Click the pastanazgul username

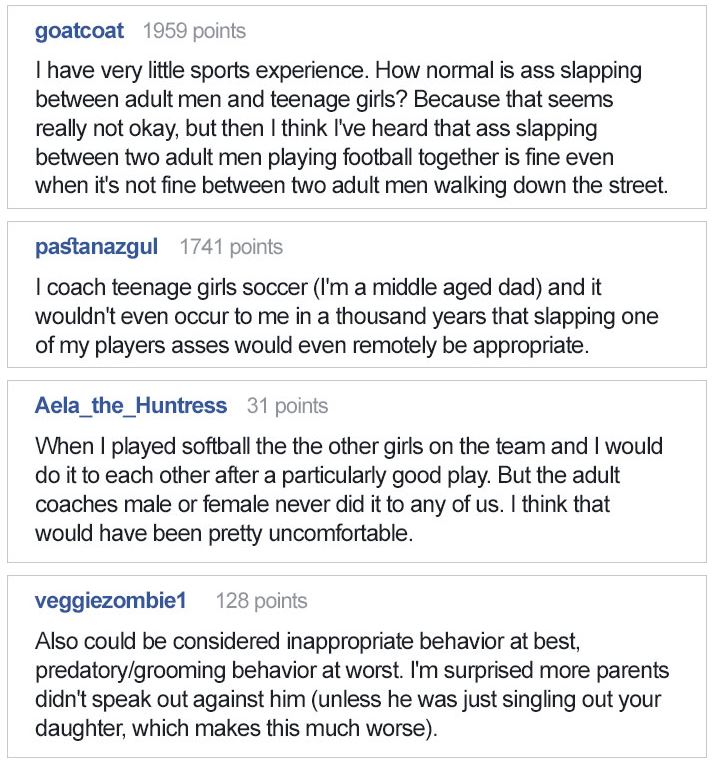tap(96, 247)
